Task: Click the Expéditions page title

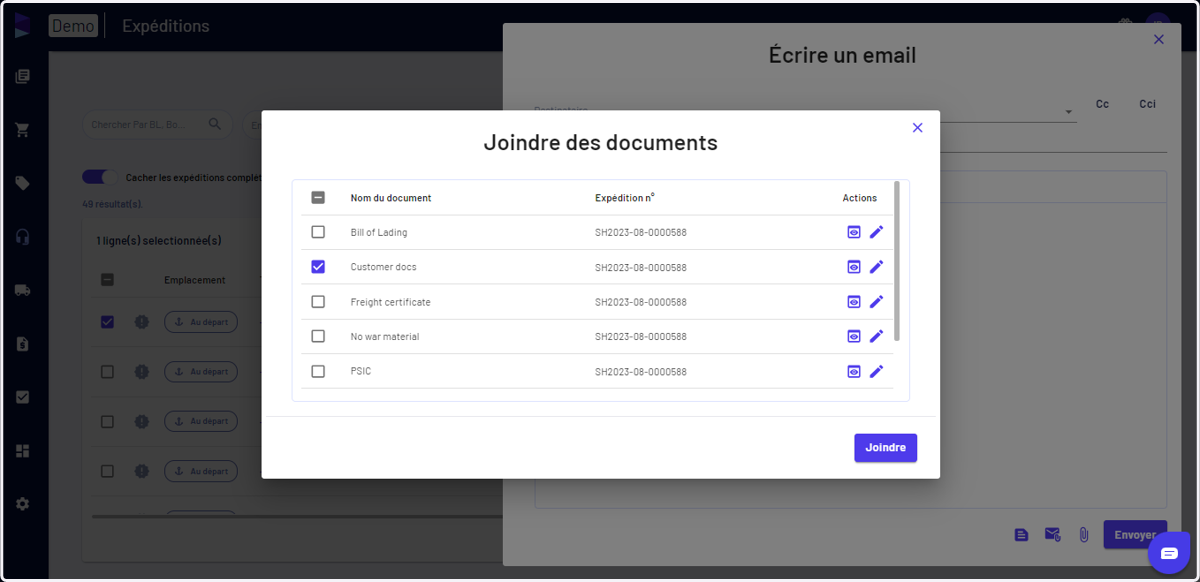Action: click(x=166, y=26)
